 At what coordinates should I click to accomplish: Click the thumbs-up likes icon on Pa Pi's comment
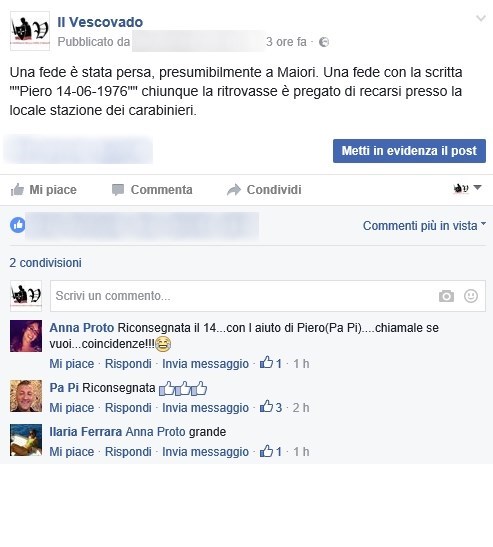coord(266,406)
